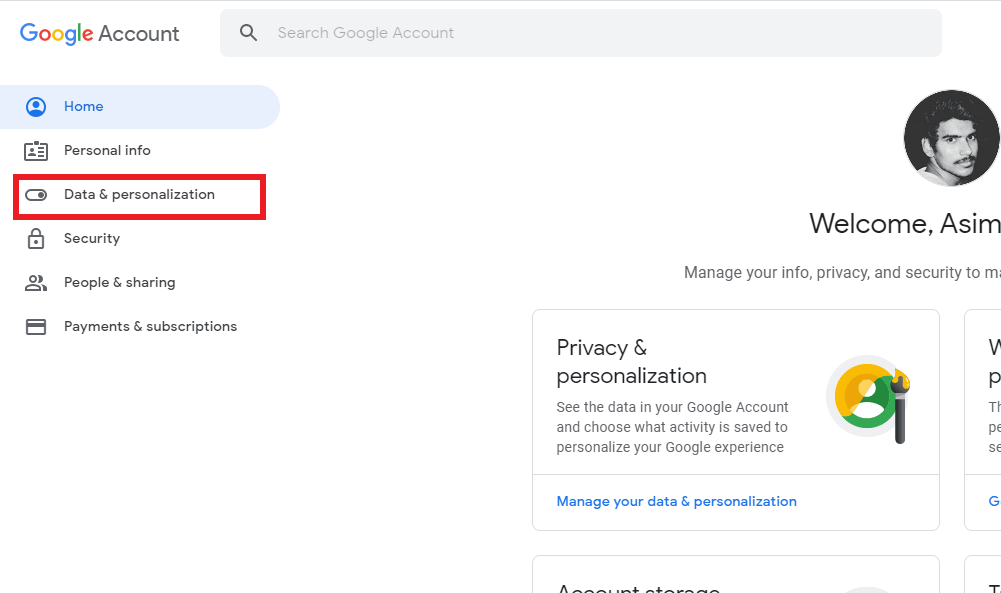Click the Data & personalization toggle icon

[x=36, y=195]
